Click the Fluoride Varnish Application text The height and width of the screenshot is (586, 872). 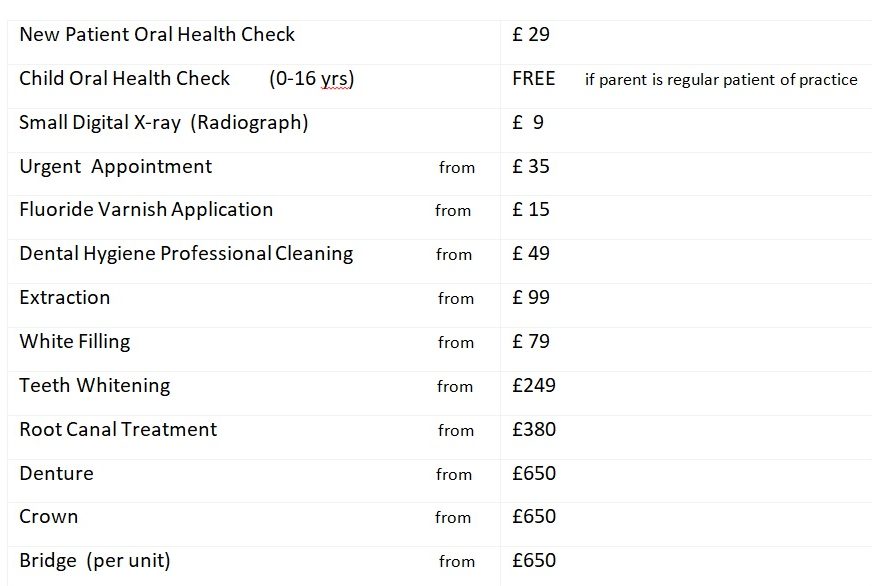(146, 210)
